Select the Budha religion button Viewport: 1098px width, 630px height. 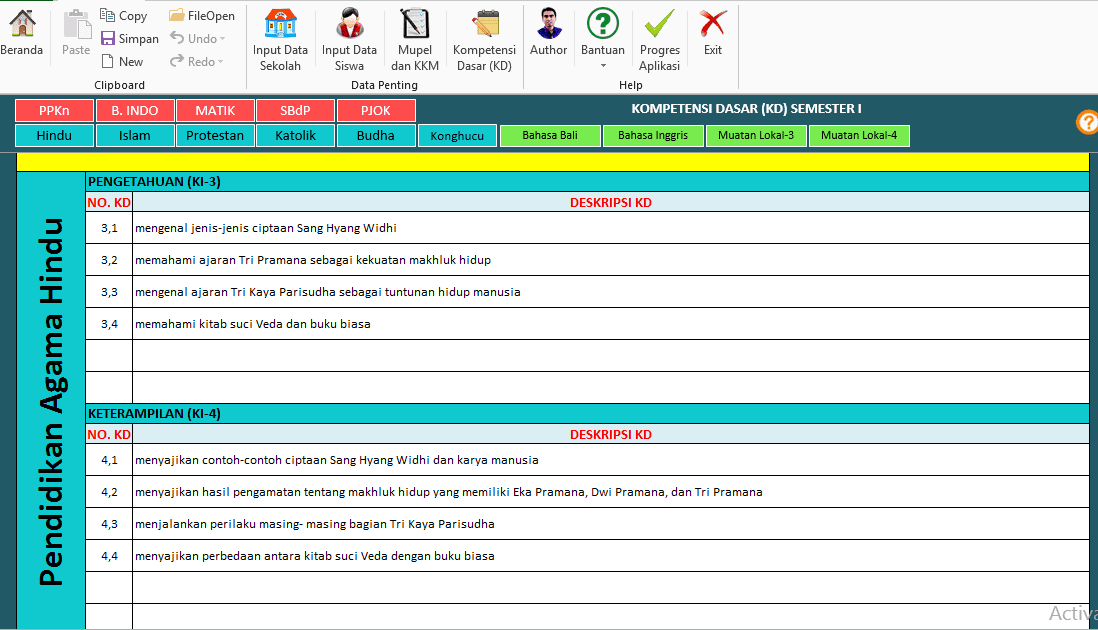point(376,135)
